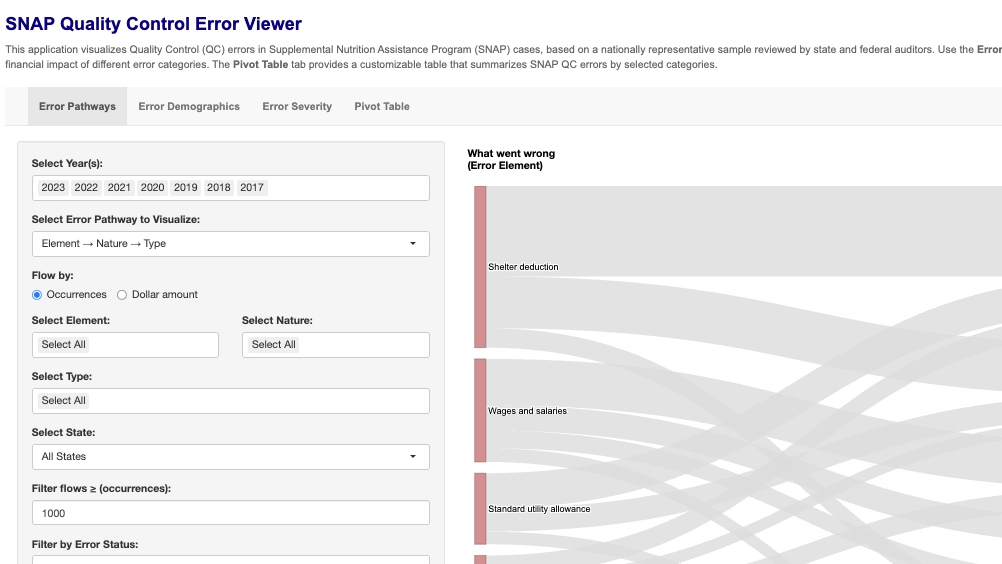The image size is (1002, 564).
Task: Choose the Dollar amount flow option
Action: click(x=123, y=295)
